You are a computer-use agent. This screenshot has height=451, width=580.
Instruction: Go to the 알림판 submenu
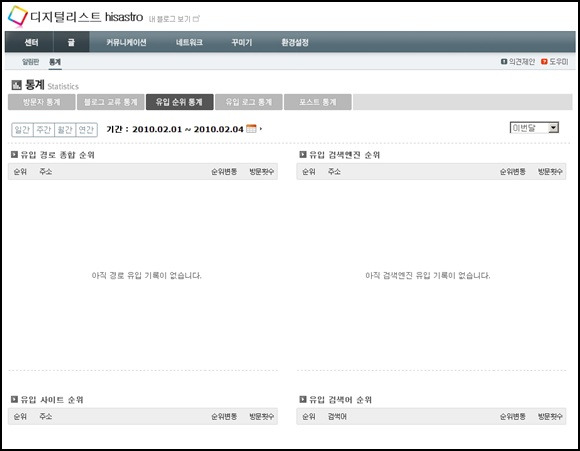click(x=30, y=62)
